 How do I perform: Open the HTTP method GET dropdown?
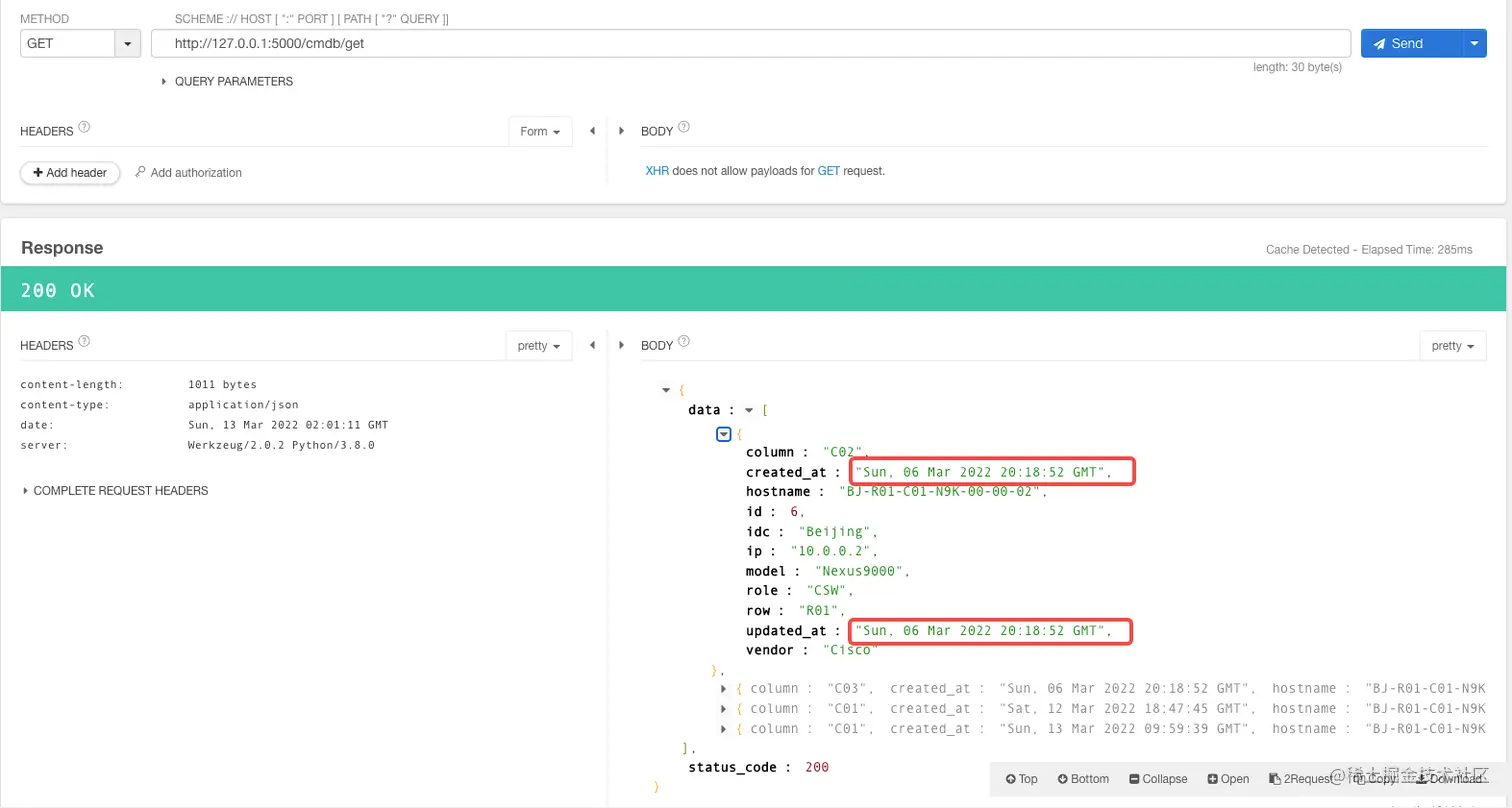81,44
